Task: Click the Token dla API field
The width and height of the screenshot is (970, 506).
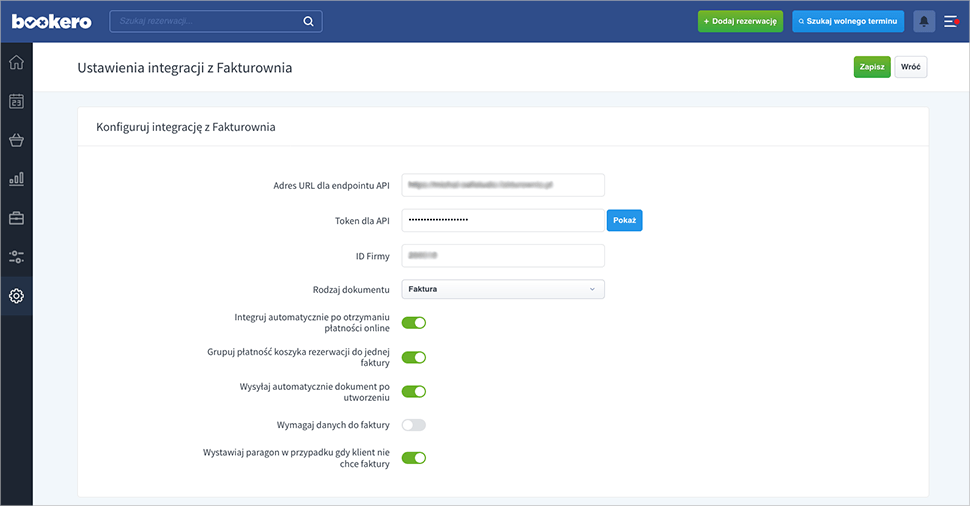Action: tap(503, 220)
